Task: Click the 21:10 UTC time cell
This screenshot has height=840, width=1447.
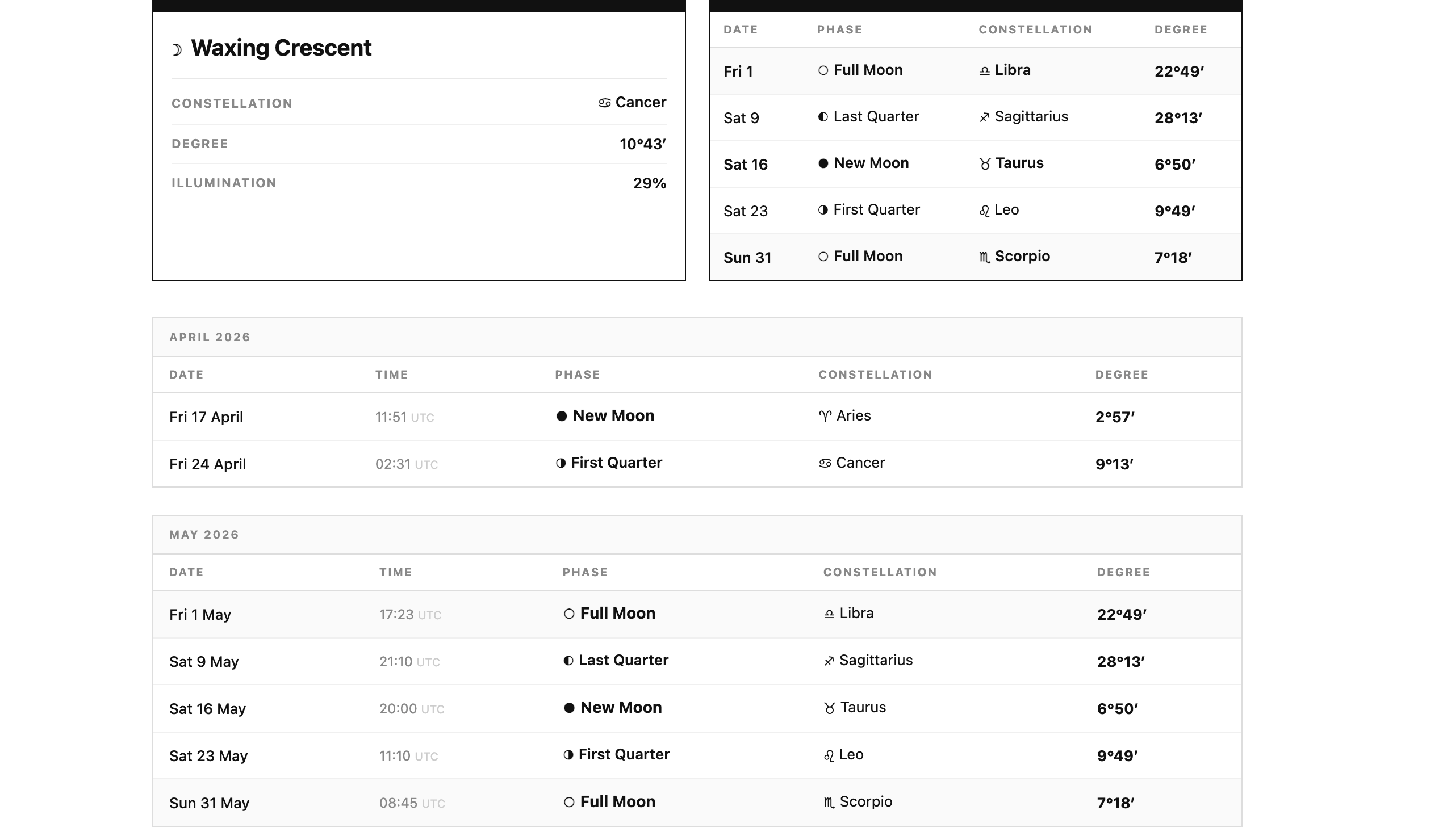Action: (x=410, y=662)
